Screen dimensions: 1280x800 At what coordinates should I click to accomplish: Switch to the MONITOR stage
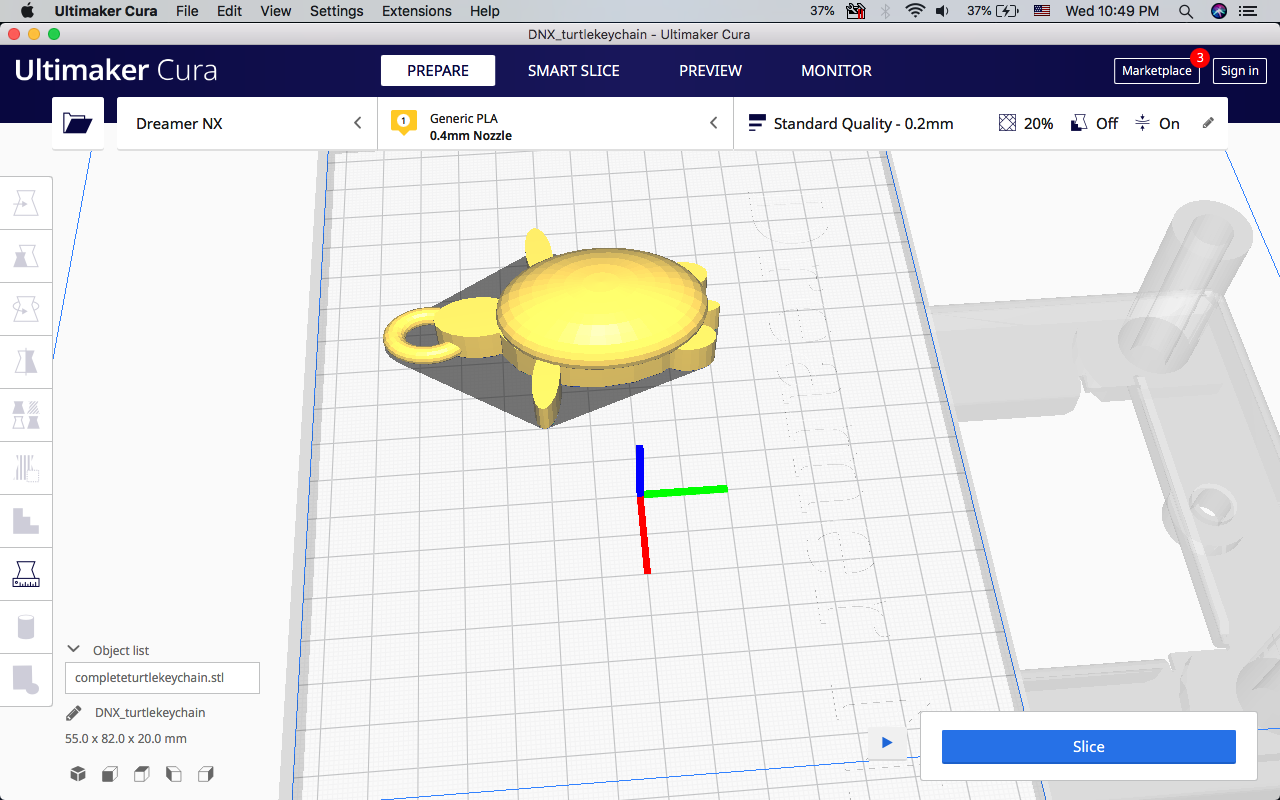click(836, 71)
